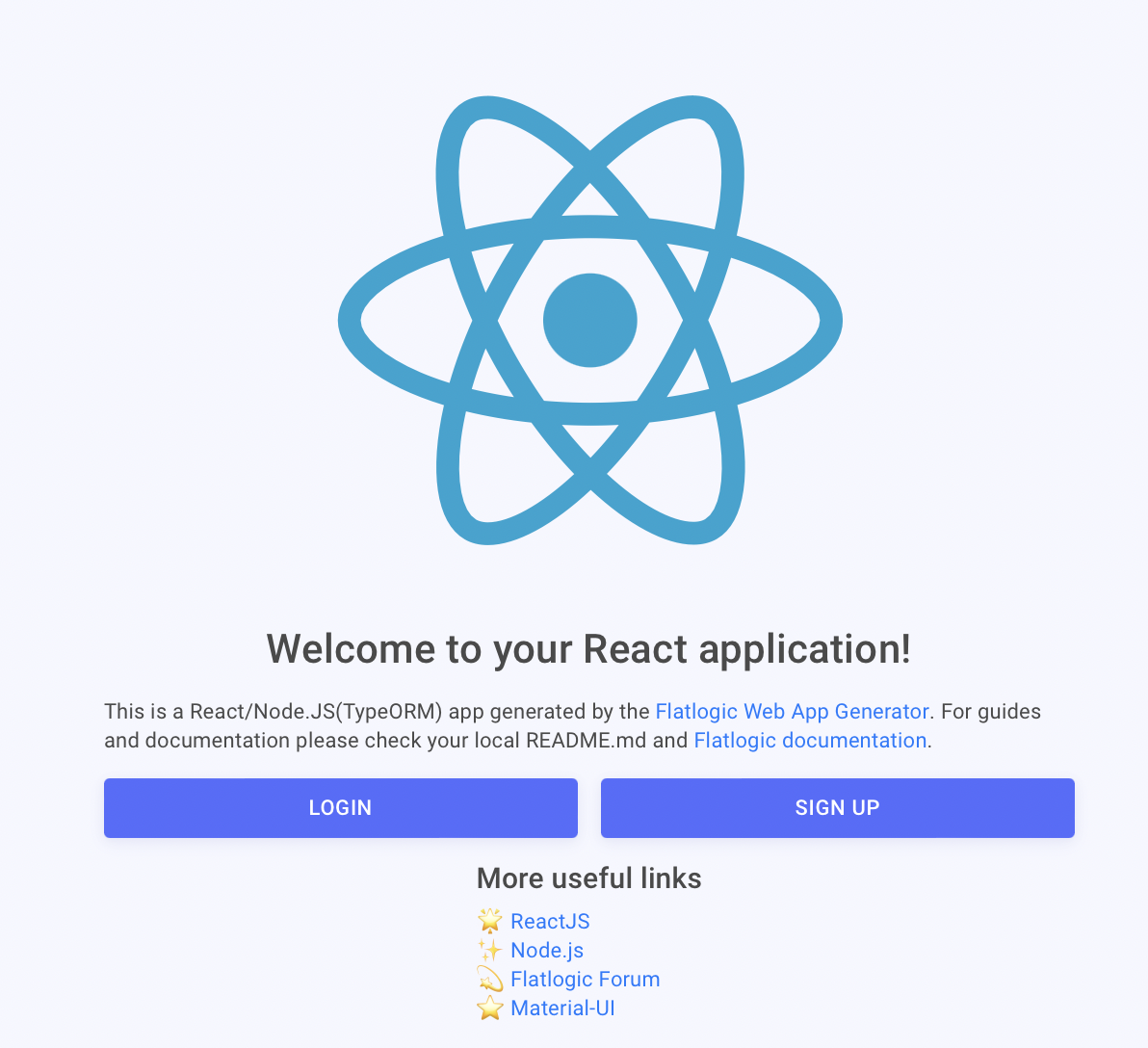Open the Material-UI link
This screenshot has height=1048, width=1148.
[x=562, y=1009]
